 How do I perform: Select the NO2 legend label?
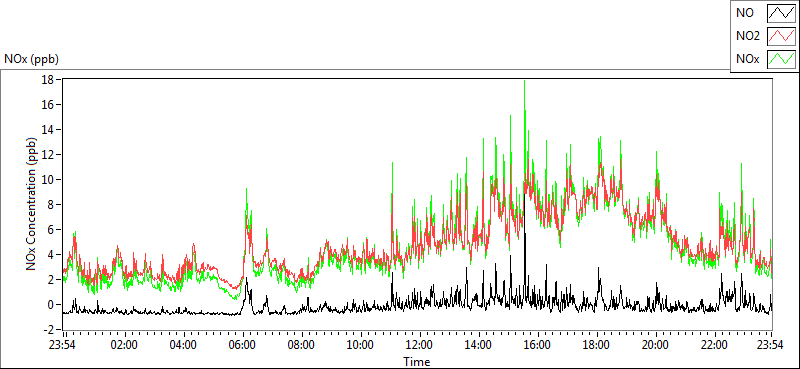point(748,36)
